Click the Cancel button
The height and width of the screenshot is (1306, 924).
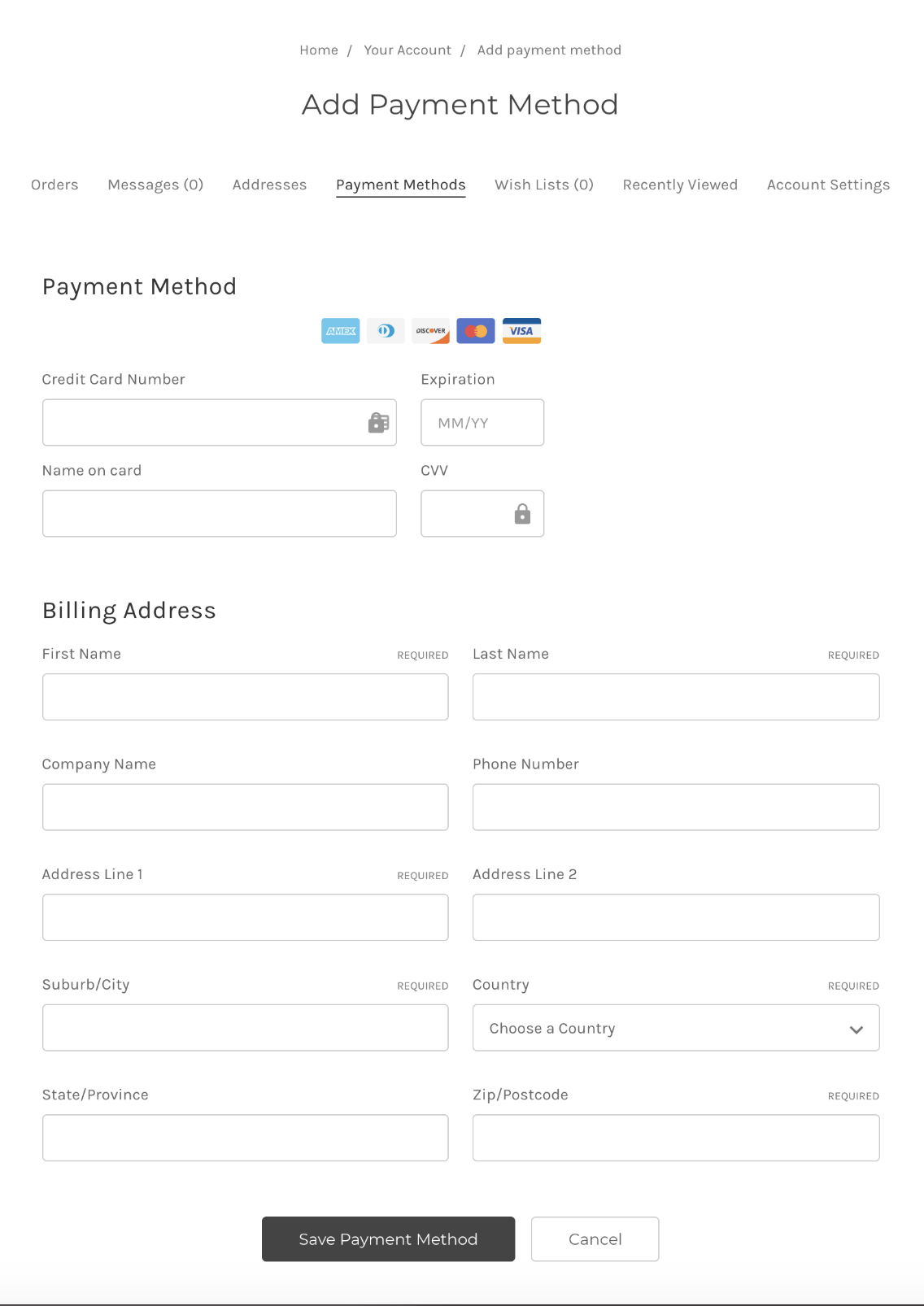coord(595,1239)
